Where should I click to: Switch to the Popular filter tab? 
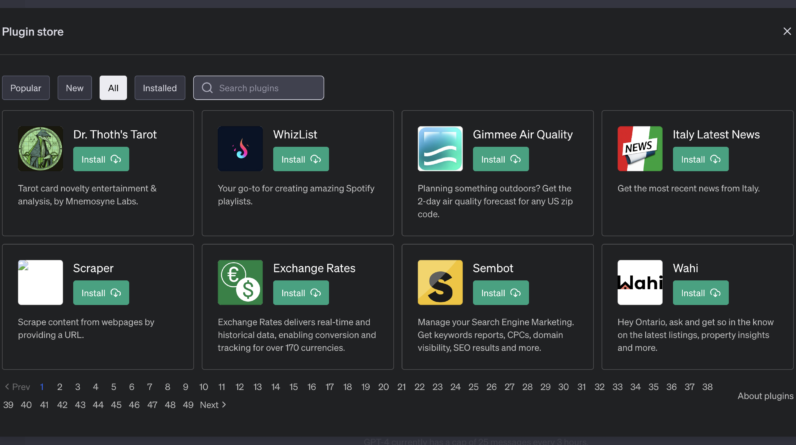tap(26, 88)
